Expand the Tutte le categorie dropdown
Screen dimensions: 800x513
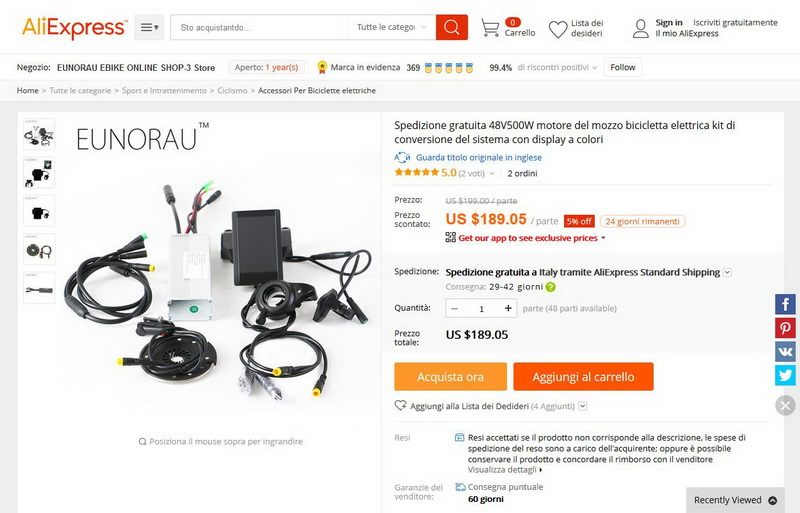(391, 27)
